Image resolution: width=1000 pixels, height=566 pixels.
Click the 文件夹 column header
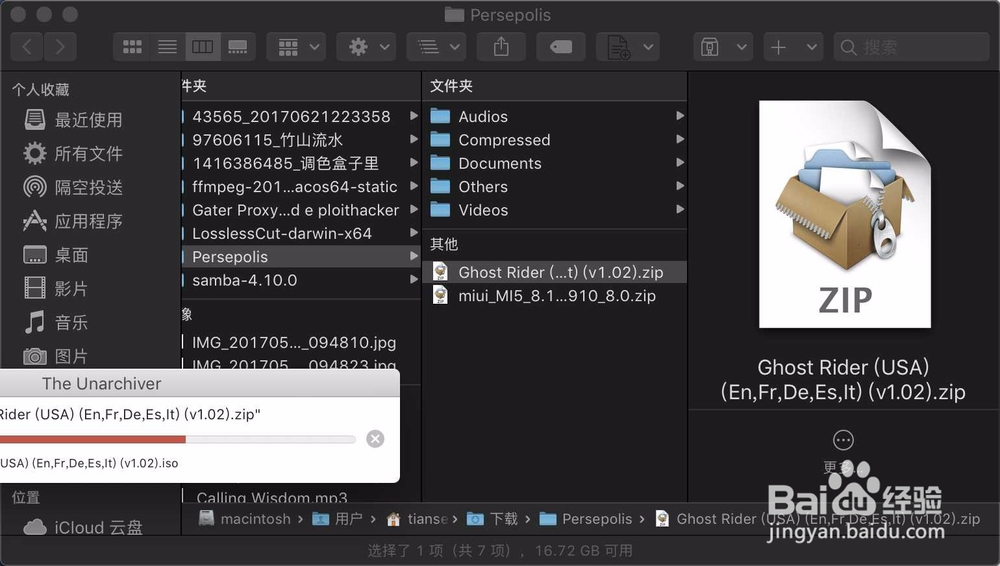[x=452, y=86]
